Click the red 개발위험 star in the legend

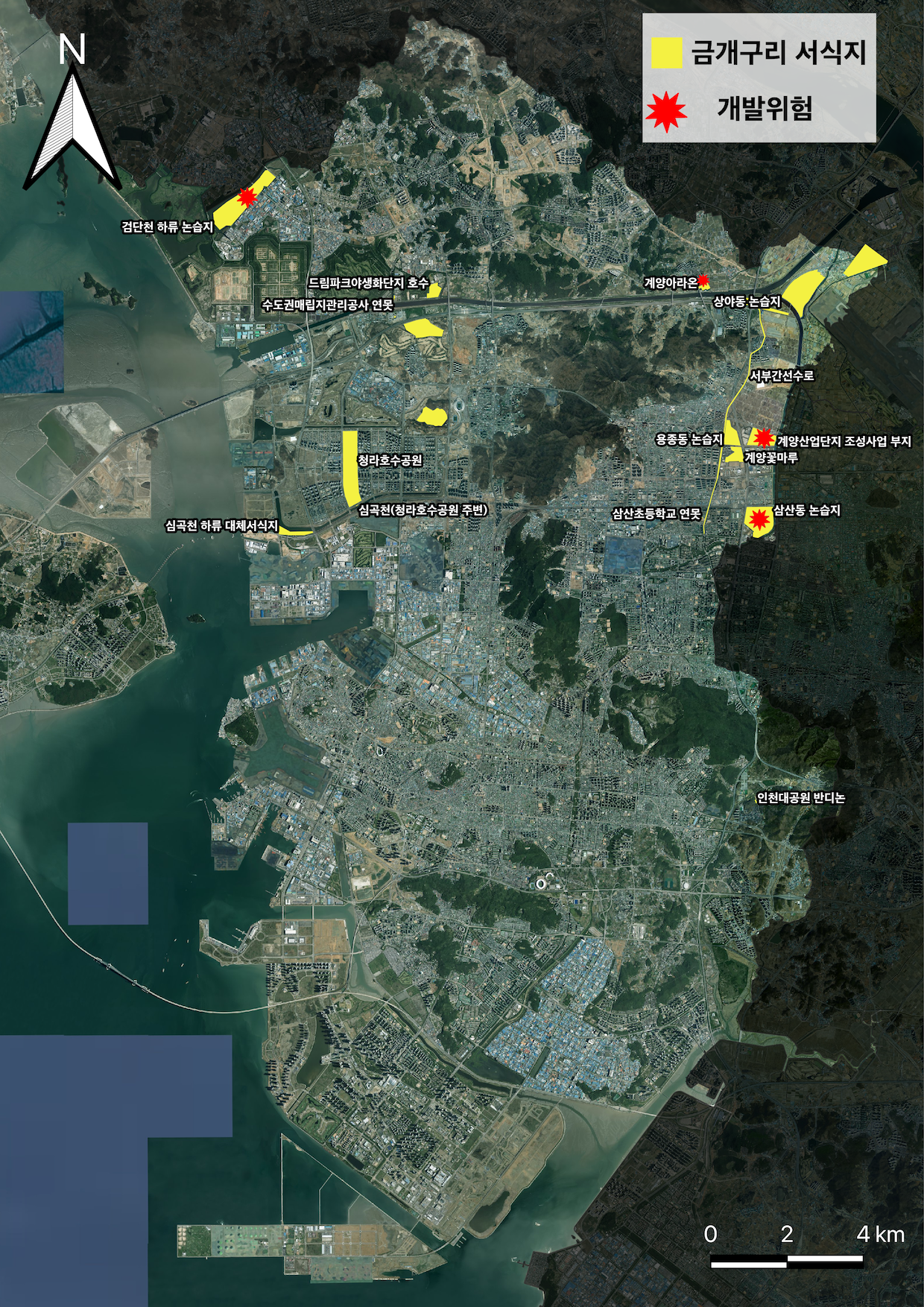pos(666,111)
